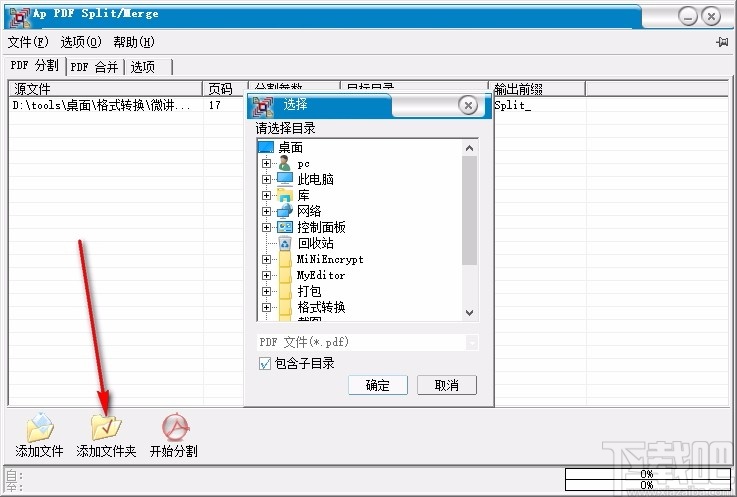Expand the 此电脑 tree node
The width and height of the screenshot is (737, 497).
(267, 179)
